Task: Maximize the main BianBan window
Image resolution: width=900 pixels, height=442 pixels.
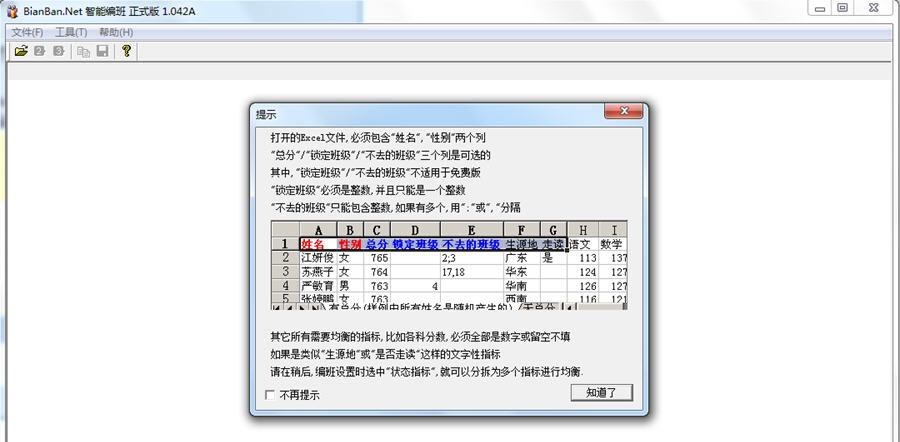Action: [842, 8]
